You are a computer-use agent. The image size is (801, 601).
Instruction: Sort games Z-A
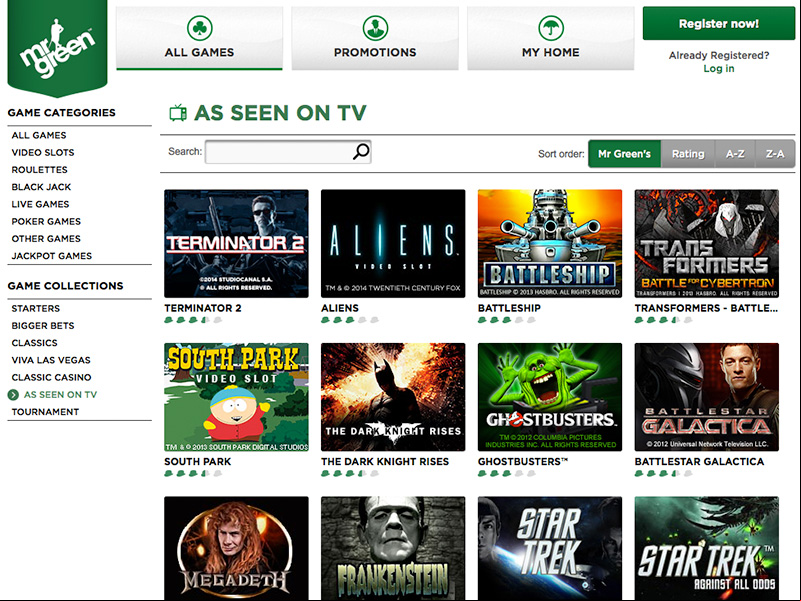[775, 154]
